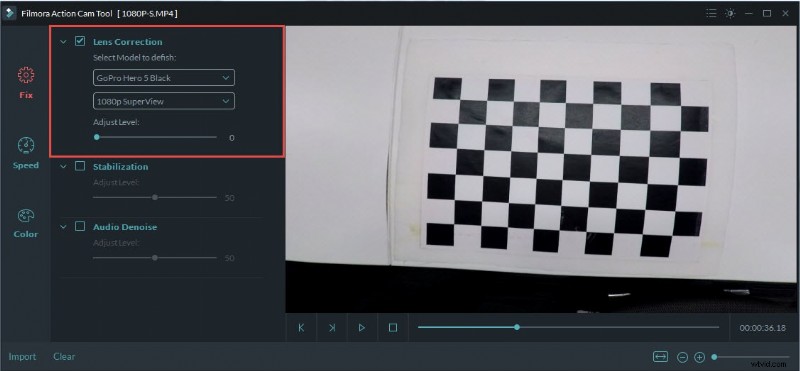800x371 pixels.
Task: Click the Filmora app logo icon
Action: pos(9,13)
